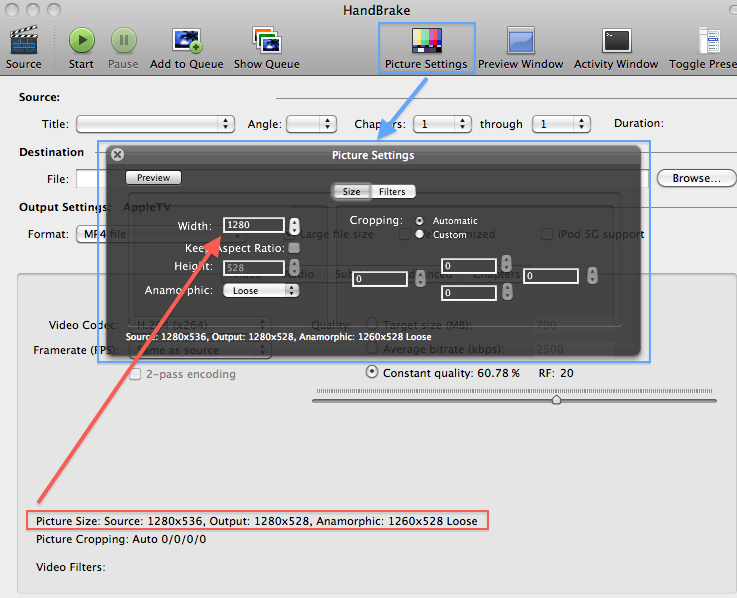The width and height of the screenshot is (737, 598).
Task: Toggle the Keep Aspect Ratio checkbox
Action: click(294, 248)
